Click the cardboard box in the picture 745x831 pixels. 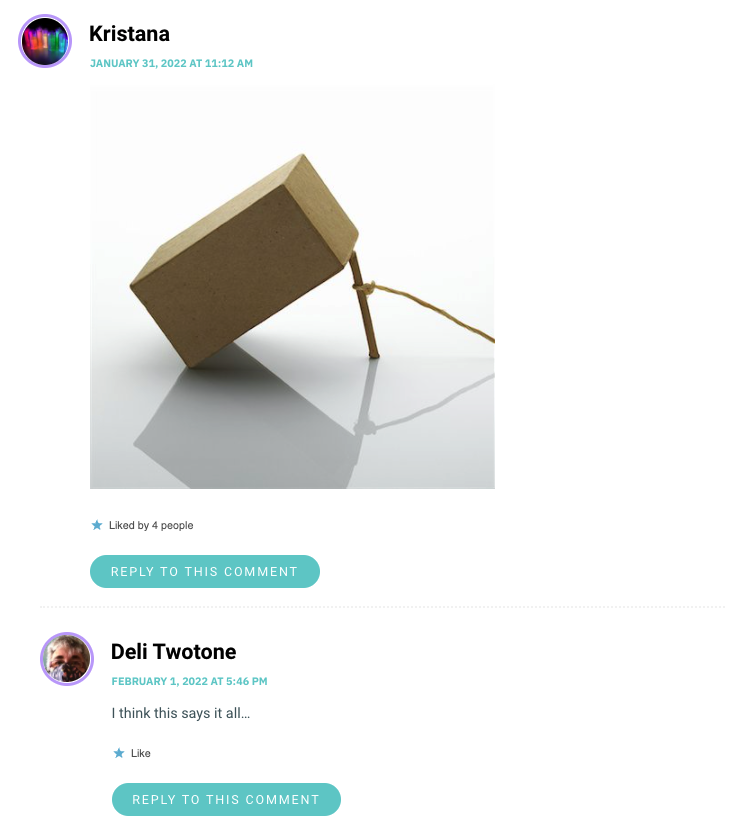(244, 261)
